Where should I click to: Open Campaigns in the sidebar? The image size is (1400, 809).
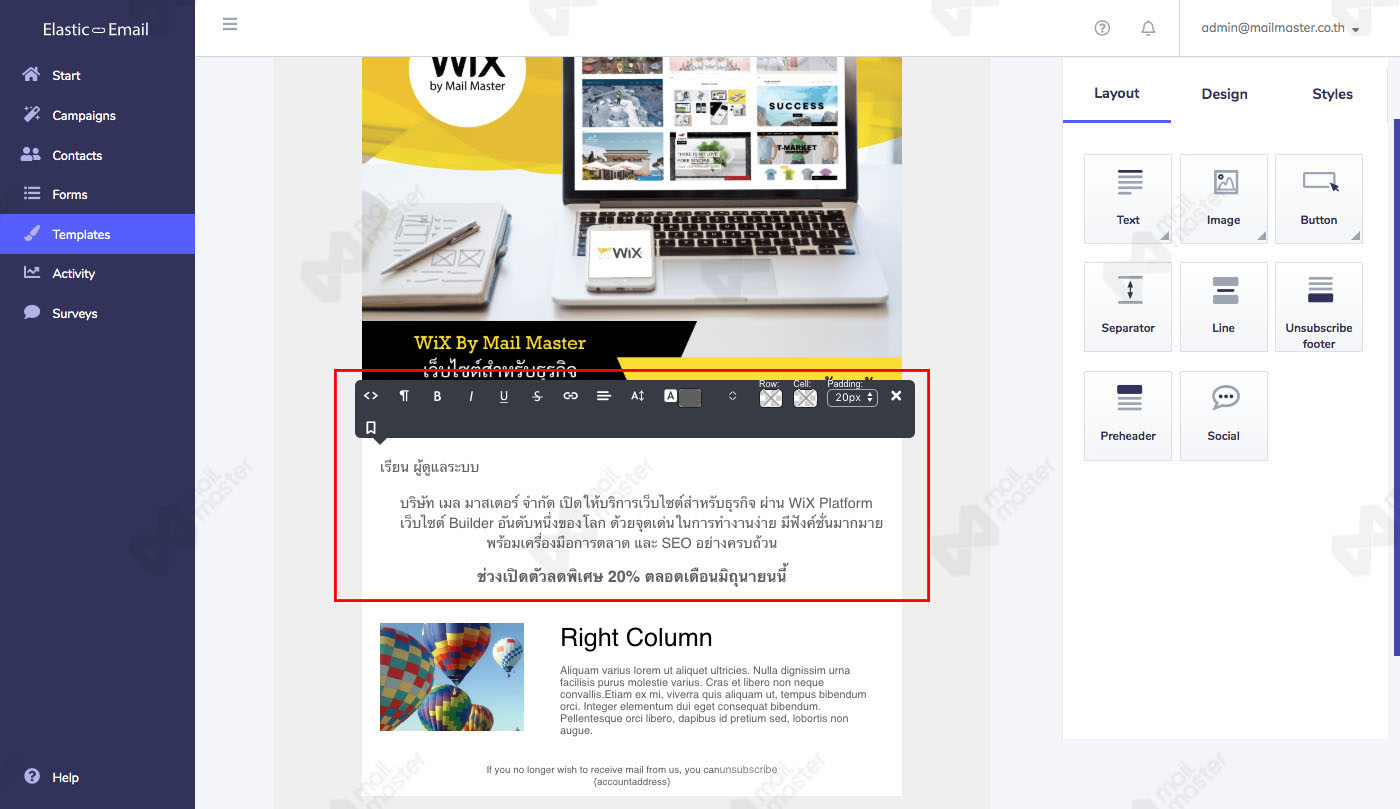point(97,115)
